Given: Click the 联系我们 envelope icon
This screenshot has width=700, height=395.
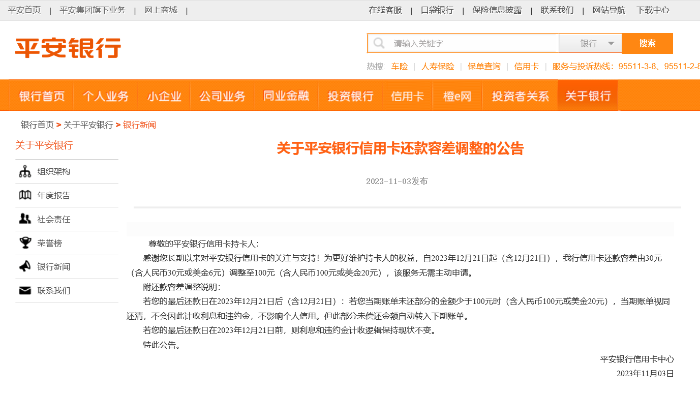Looking at the screenshot, I should point(25,291).
